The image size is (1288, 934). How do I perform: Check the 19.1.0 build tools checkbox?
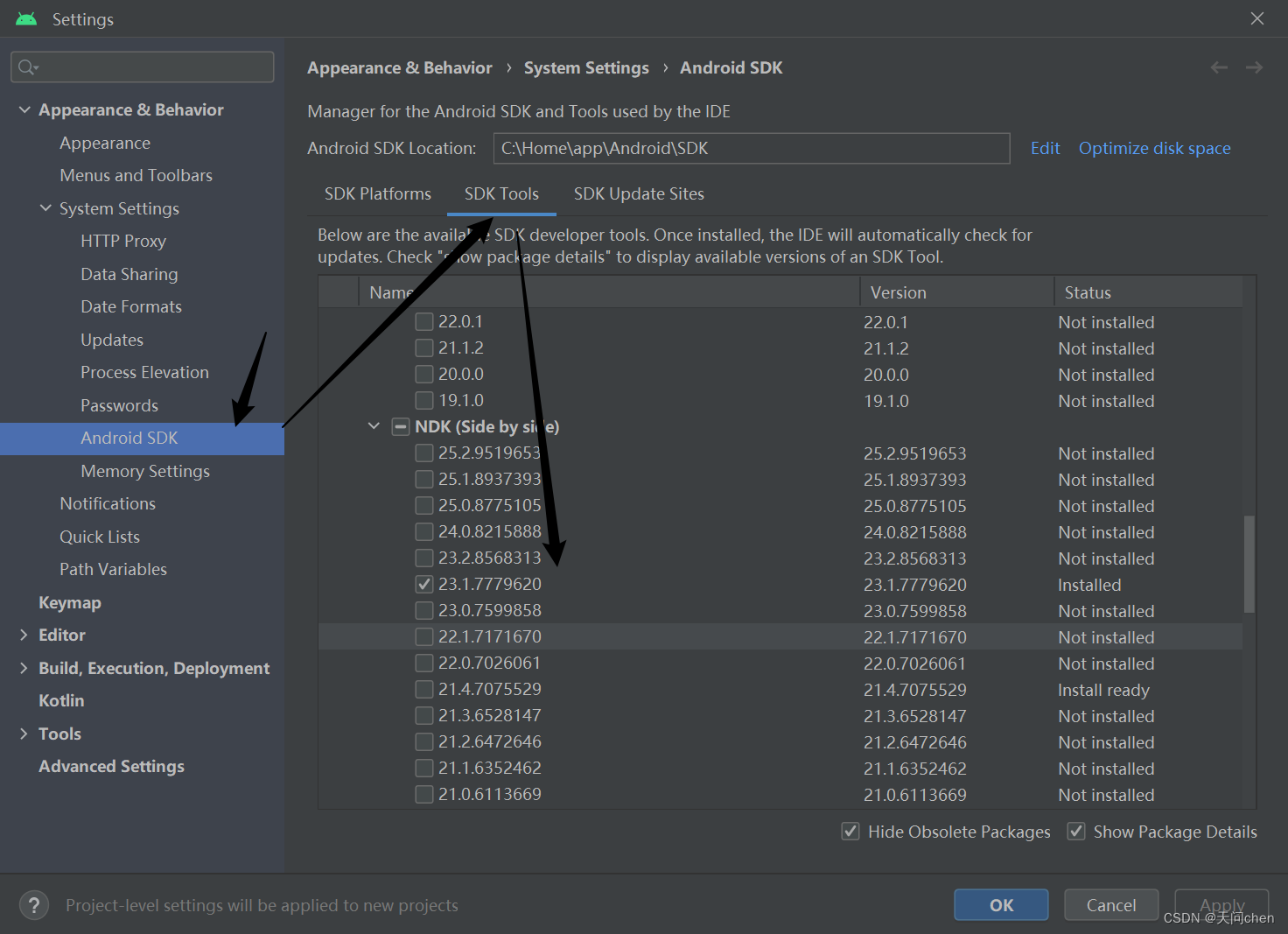pyautogui.click(x=424, y=401)
